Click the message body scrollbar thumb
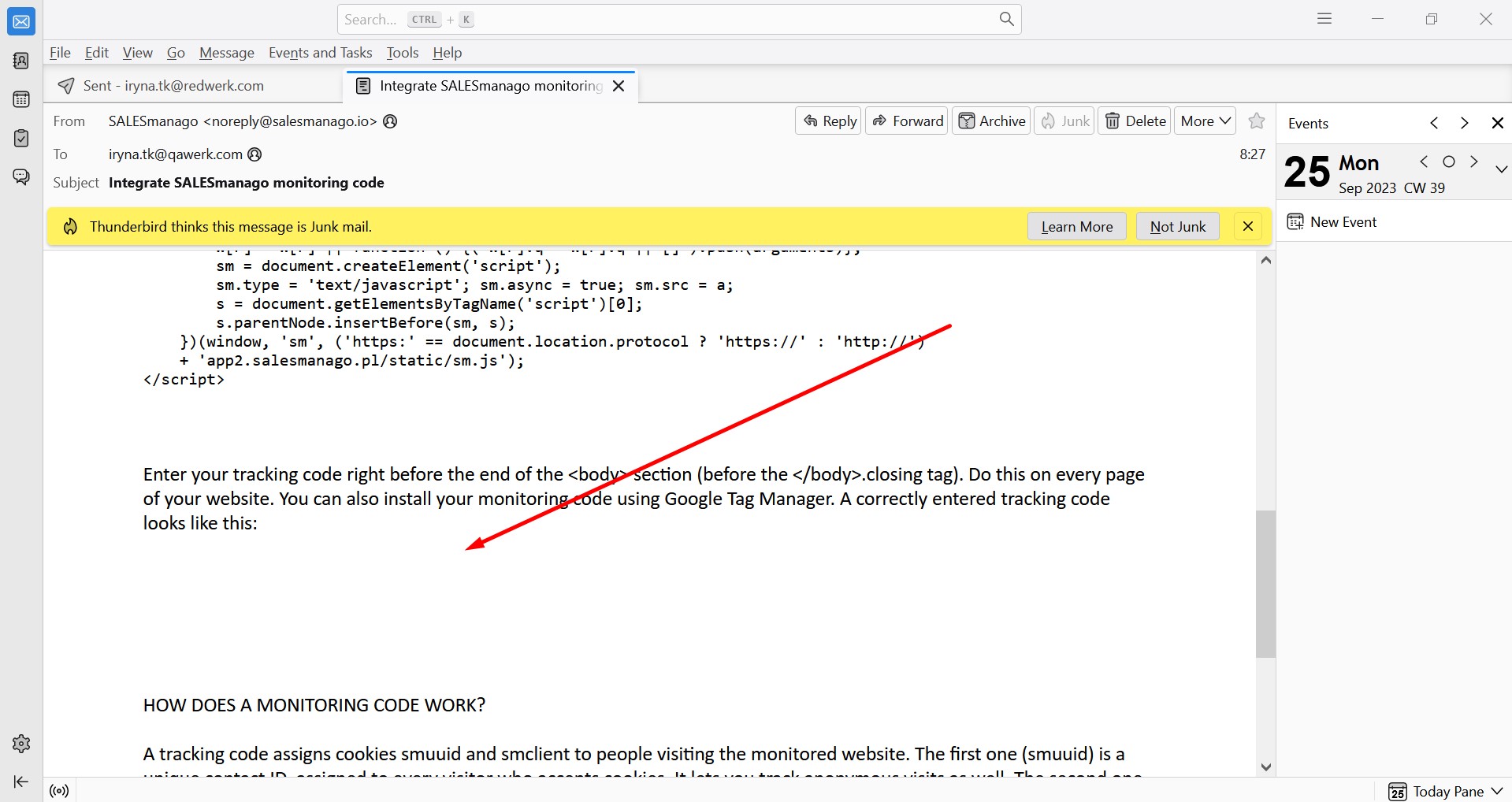Image resolution: width=1512 pixels, height=802 pixels. click(1265, 584)
